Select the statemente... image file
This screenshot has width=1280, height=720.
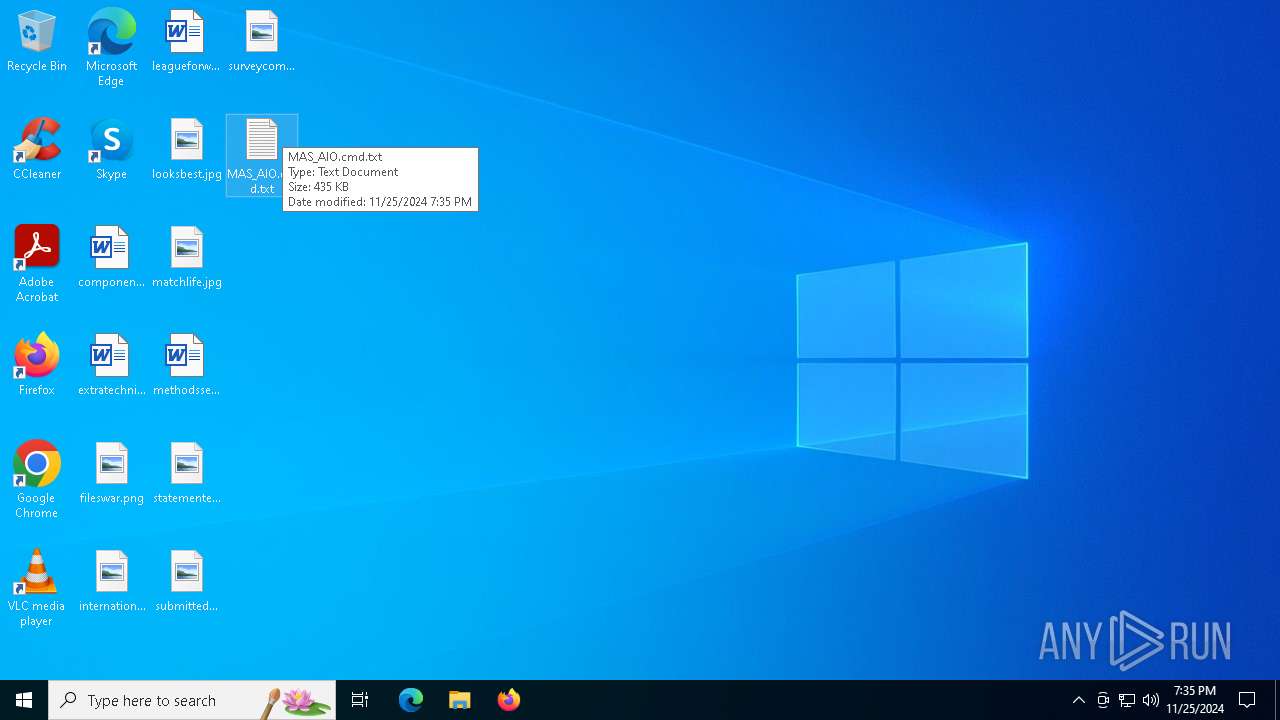187,474
